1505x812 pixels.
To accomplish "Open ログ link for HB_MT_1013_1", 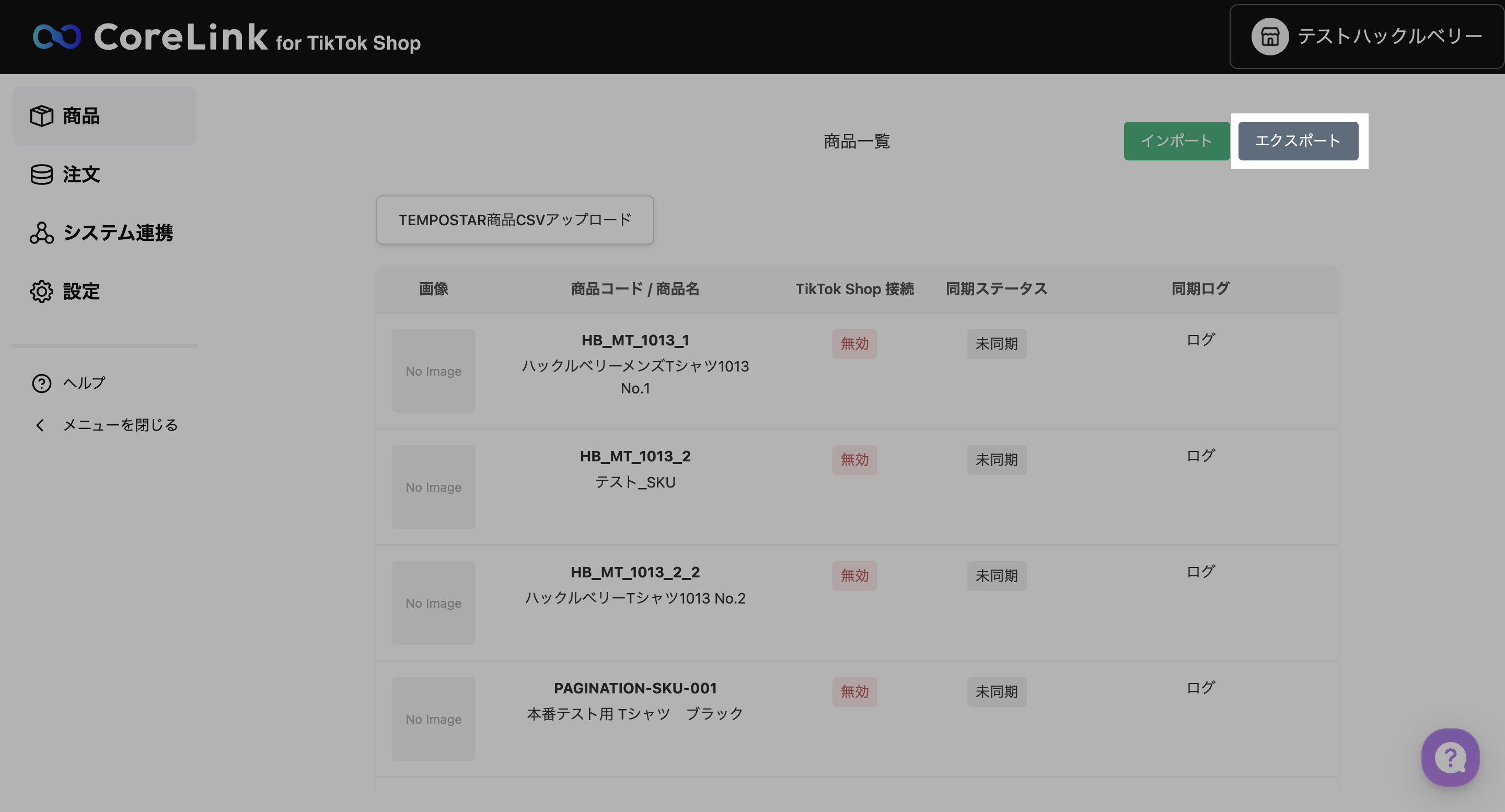I will (1200, 340).
